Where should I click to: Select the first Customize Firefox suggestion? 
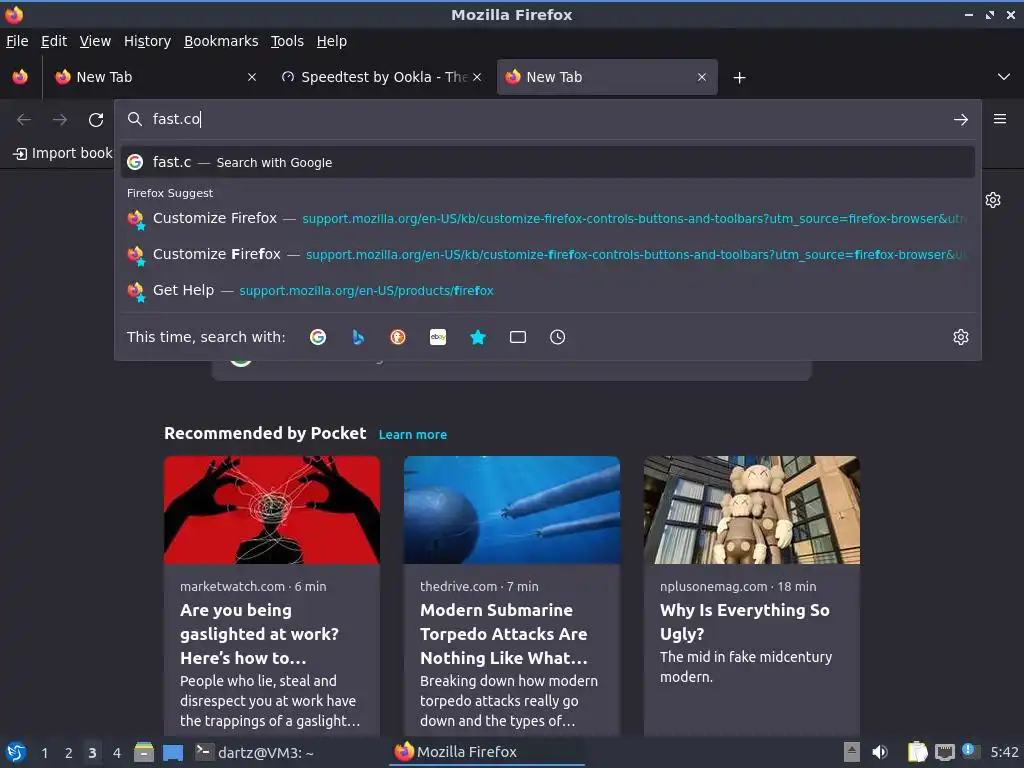[547, 218]
